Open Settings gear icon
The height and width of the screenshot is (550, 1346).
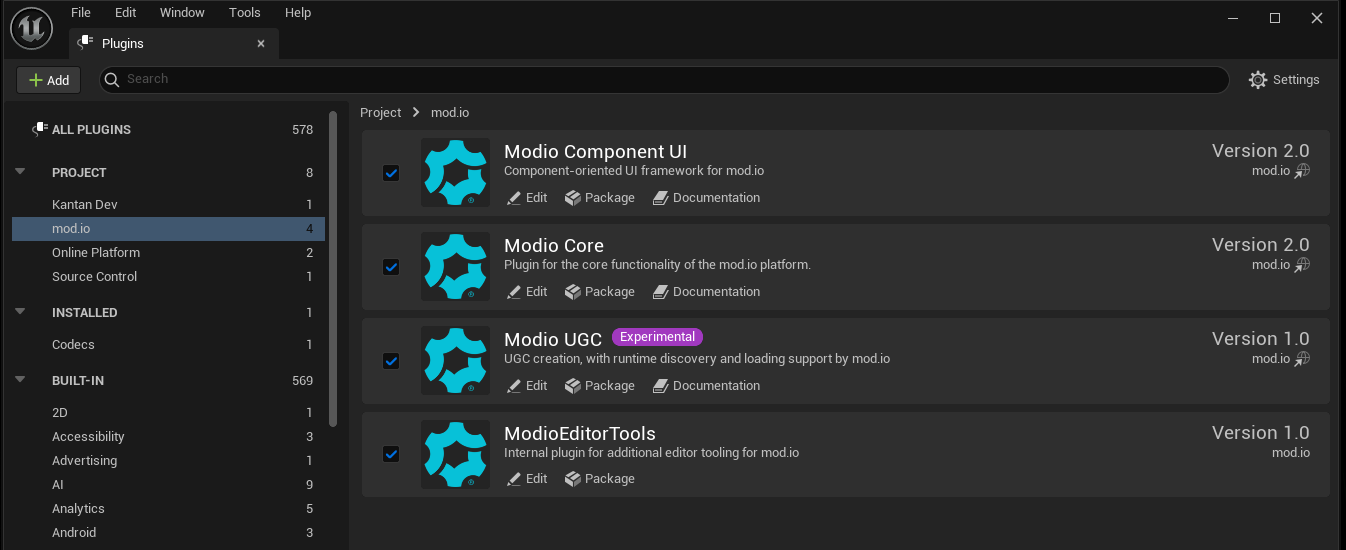click(1258, 80)
